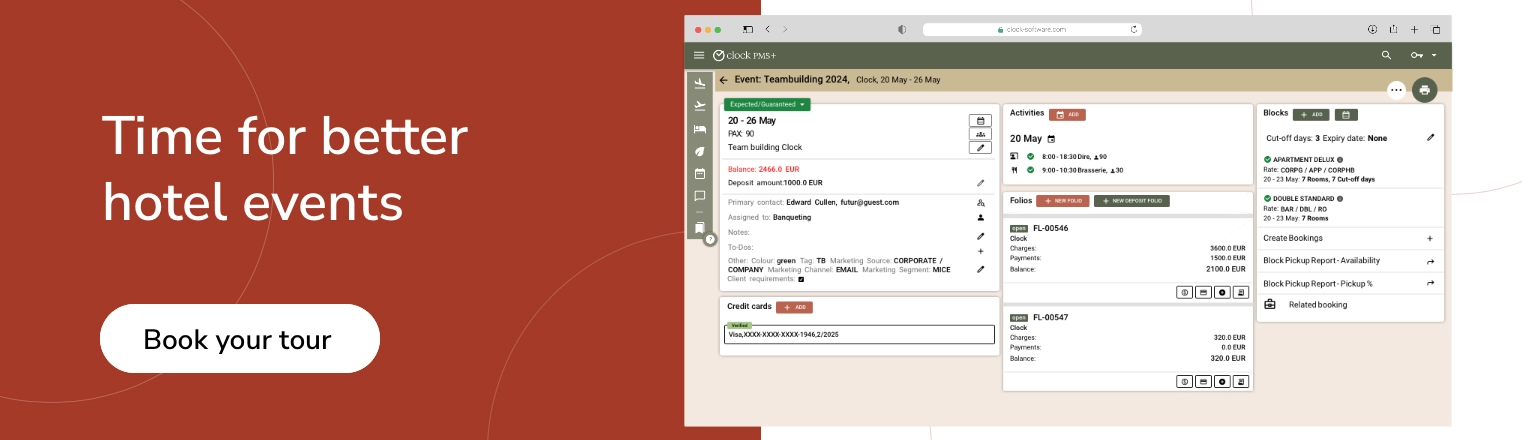Open the sidebar calendar icon
The image size is (1522, 440).
[700, 173]
